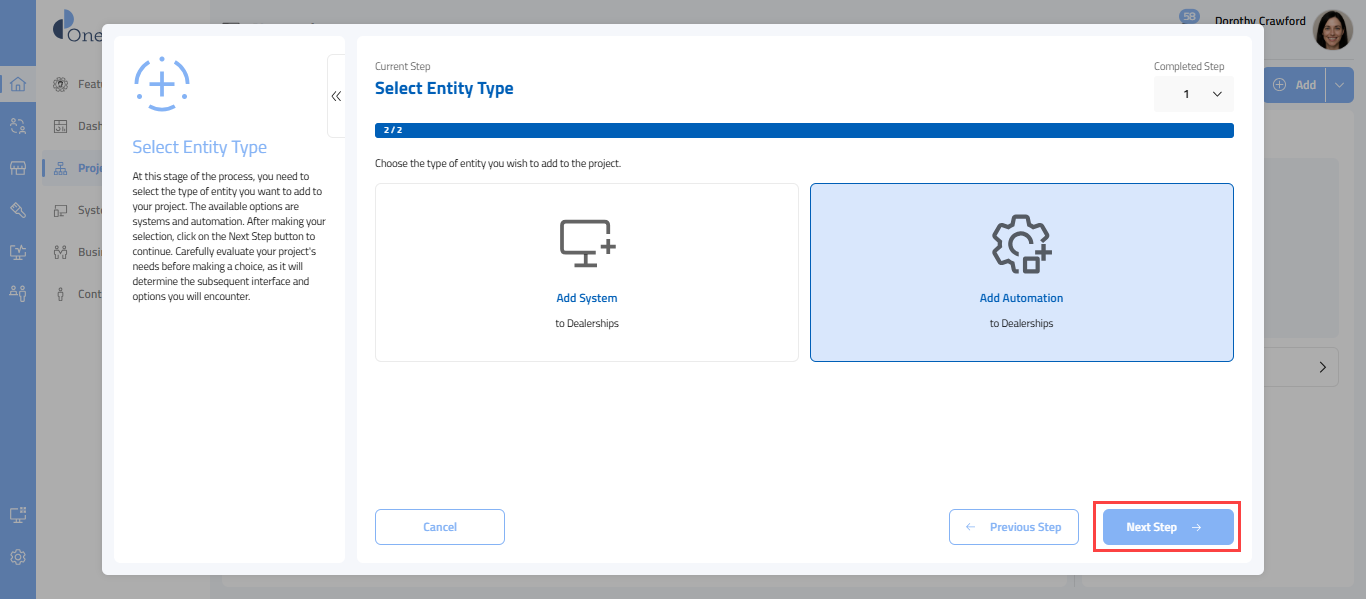Viewport: 1366px width, 599px height.
Task: Click the Add Automation gear icon
Action: (x=1021, y=243)
